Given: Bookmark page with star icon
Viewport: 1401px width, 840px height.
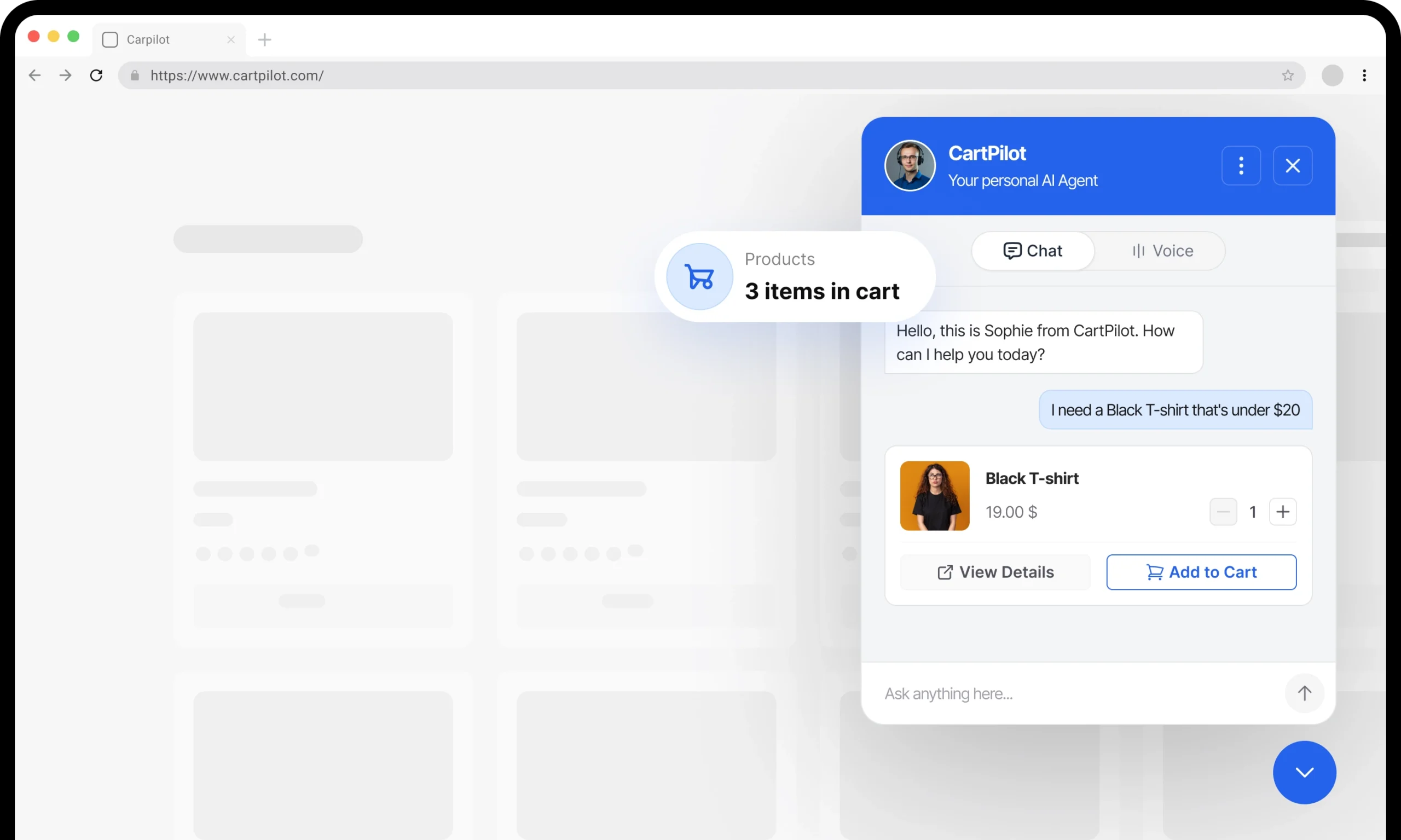Looking at the screenshot, I should click(x=1288, y=76).
